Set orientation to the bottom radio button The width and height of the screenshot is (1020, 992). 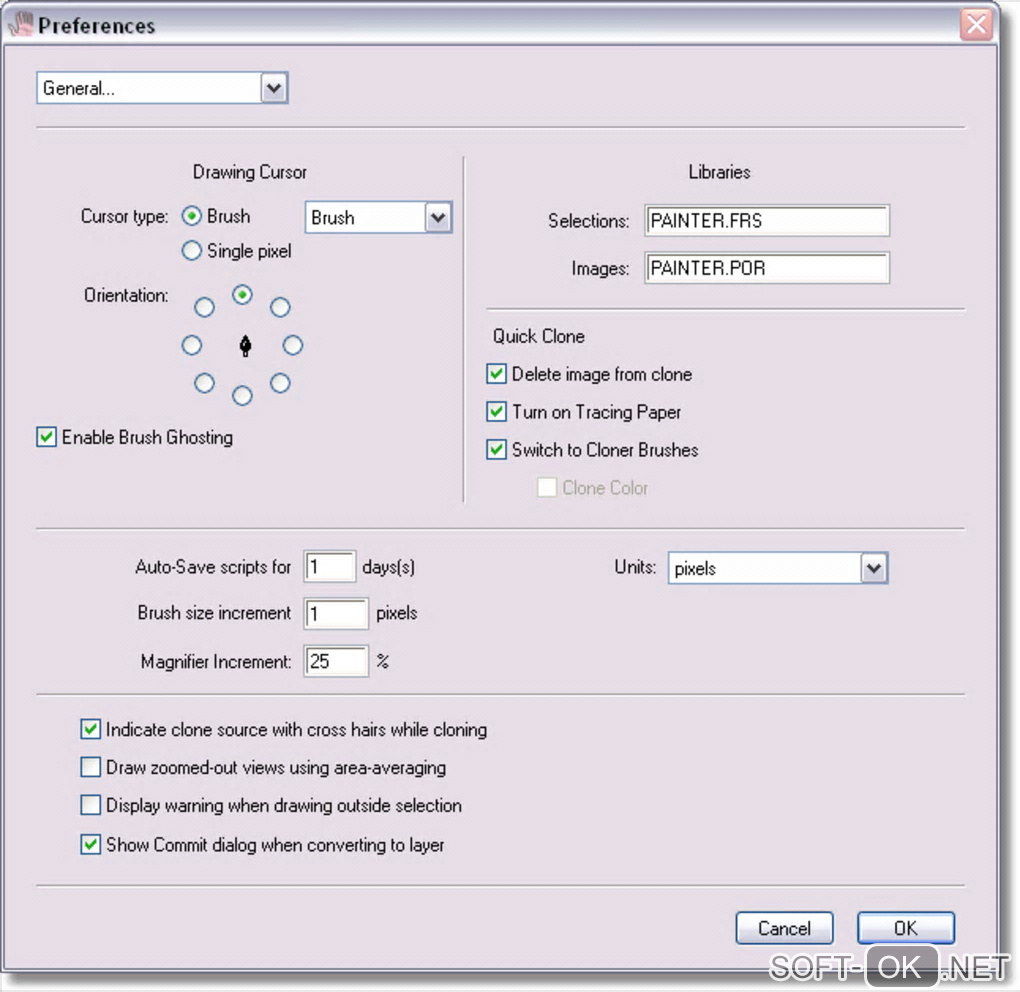pos(242,395)
